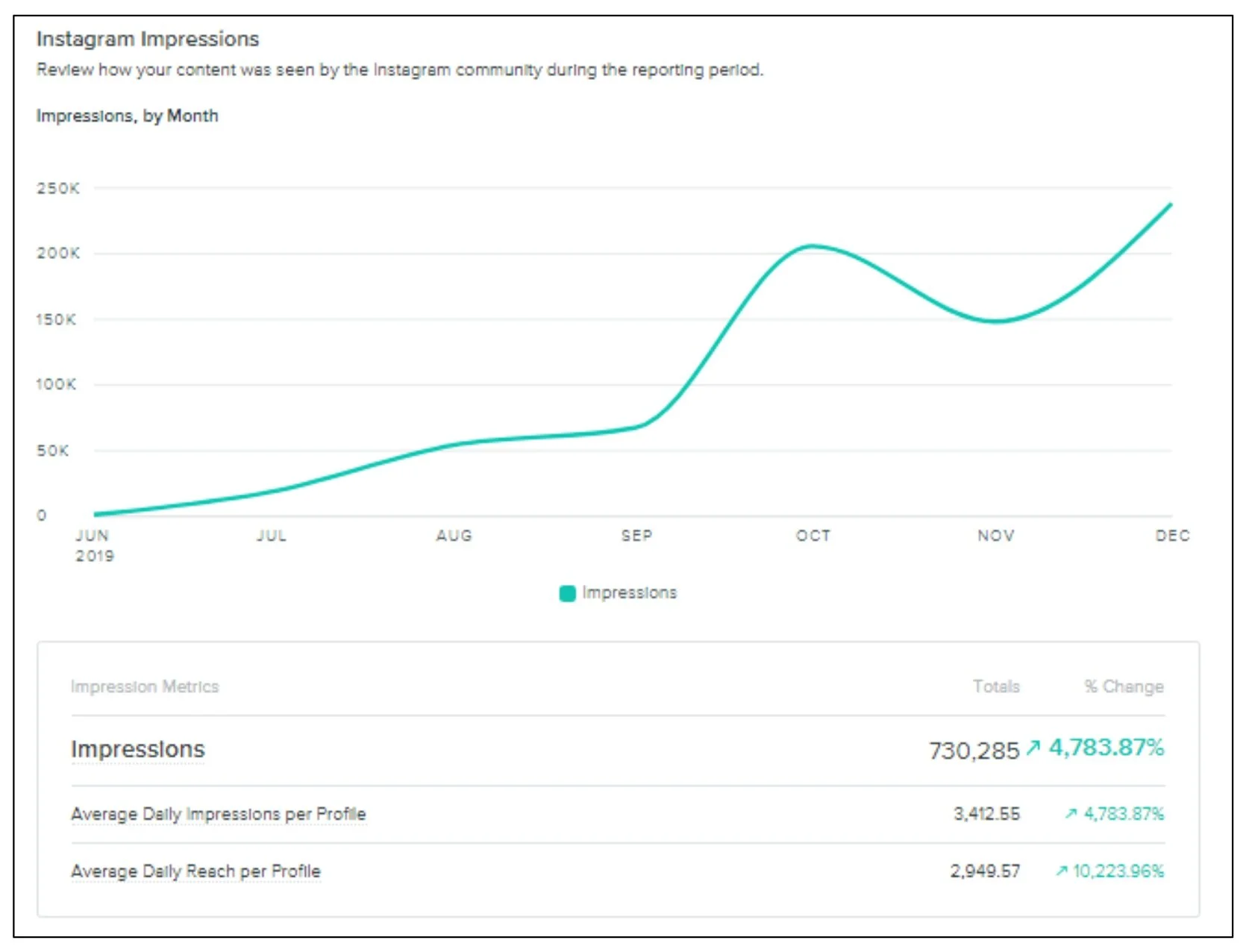Click the 100K y-axis label

56,385
